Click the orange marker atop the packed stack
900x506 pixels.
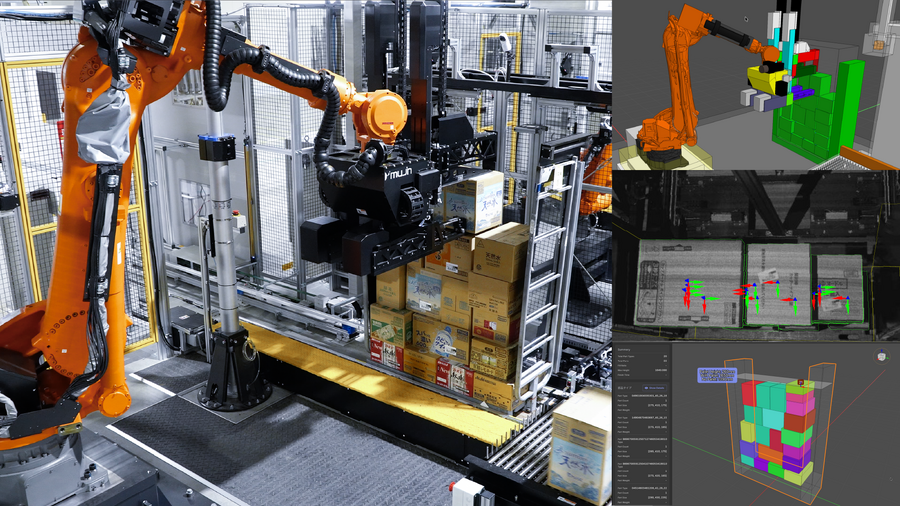click(x=801, y=382)
